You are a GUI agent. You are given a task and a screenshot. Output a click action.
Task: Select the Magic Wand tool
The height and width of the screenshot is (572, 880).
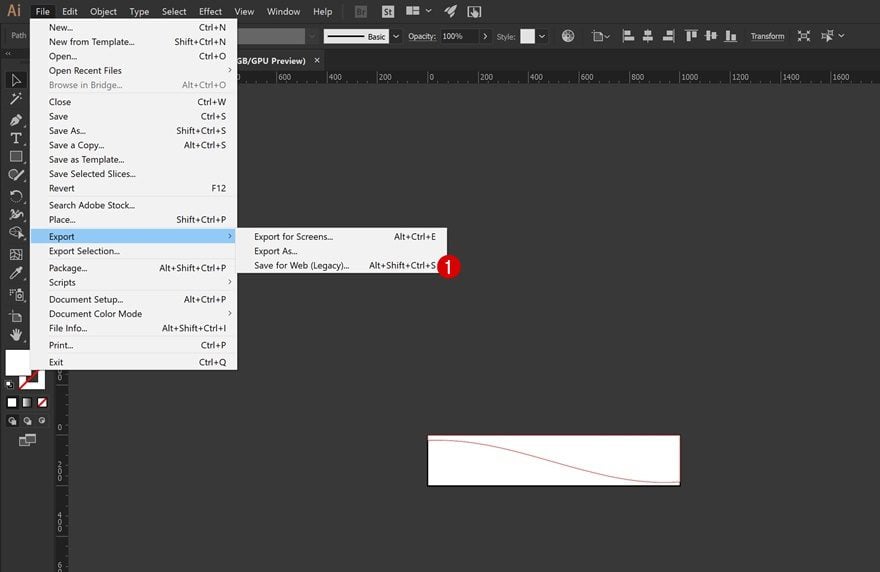(16, 99)
